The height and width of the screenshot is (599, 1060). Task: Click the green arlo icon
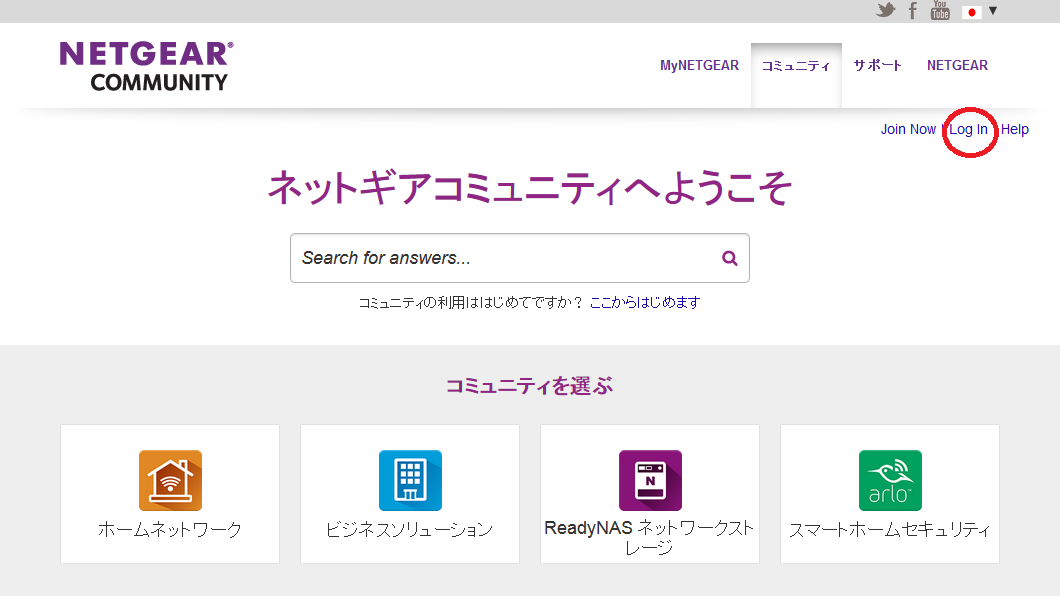click(890, 480)
